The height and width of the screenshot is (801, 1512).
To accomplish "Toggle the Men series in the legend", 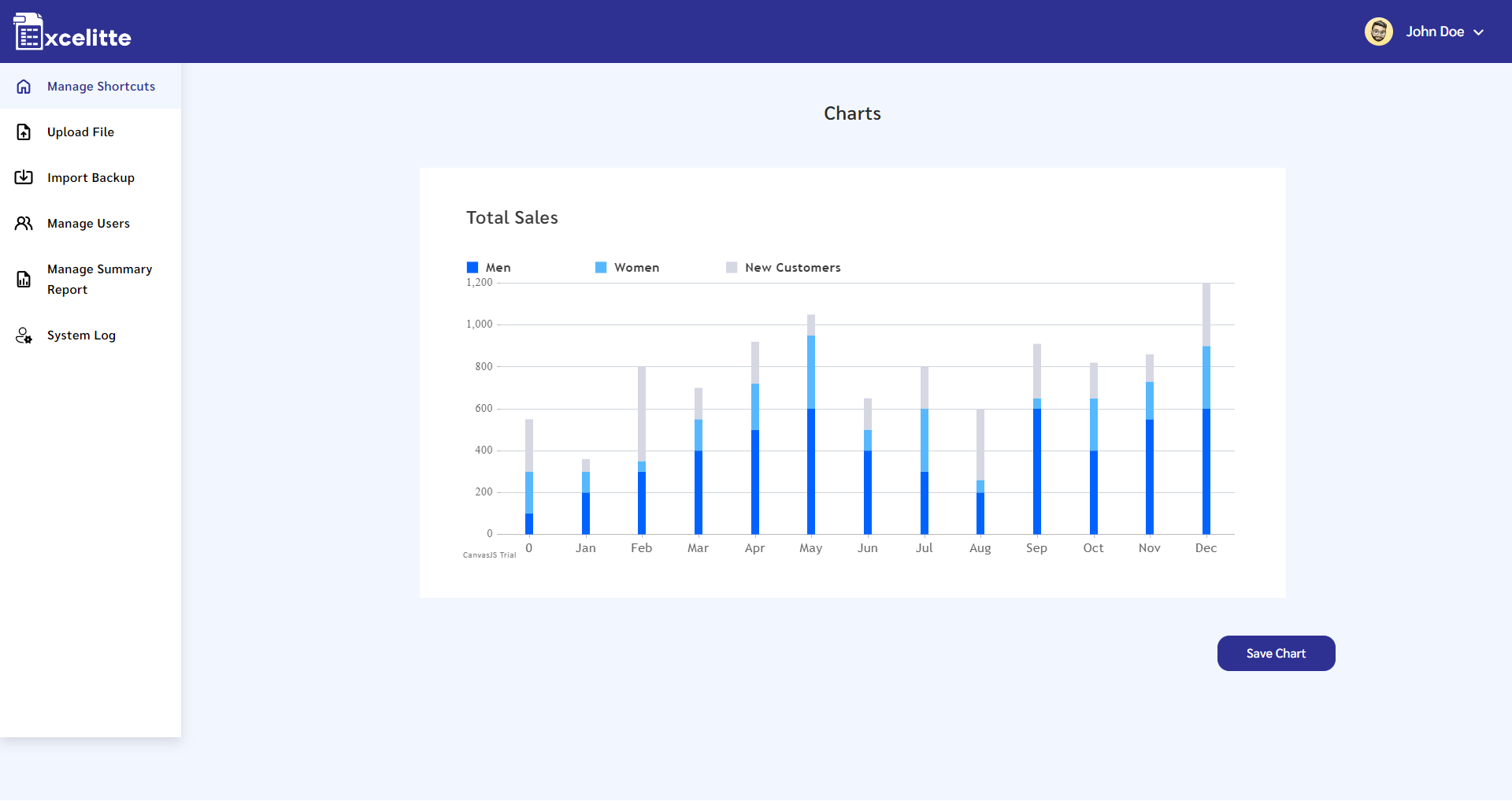I will [489, 268].
